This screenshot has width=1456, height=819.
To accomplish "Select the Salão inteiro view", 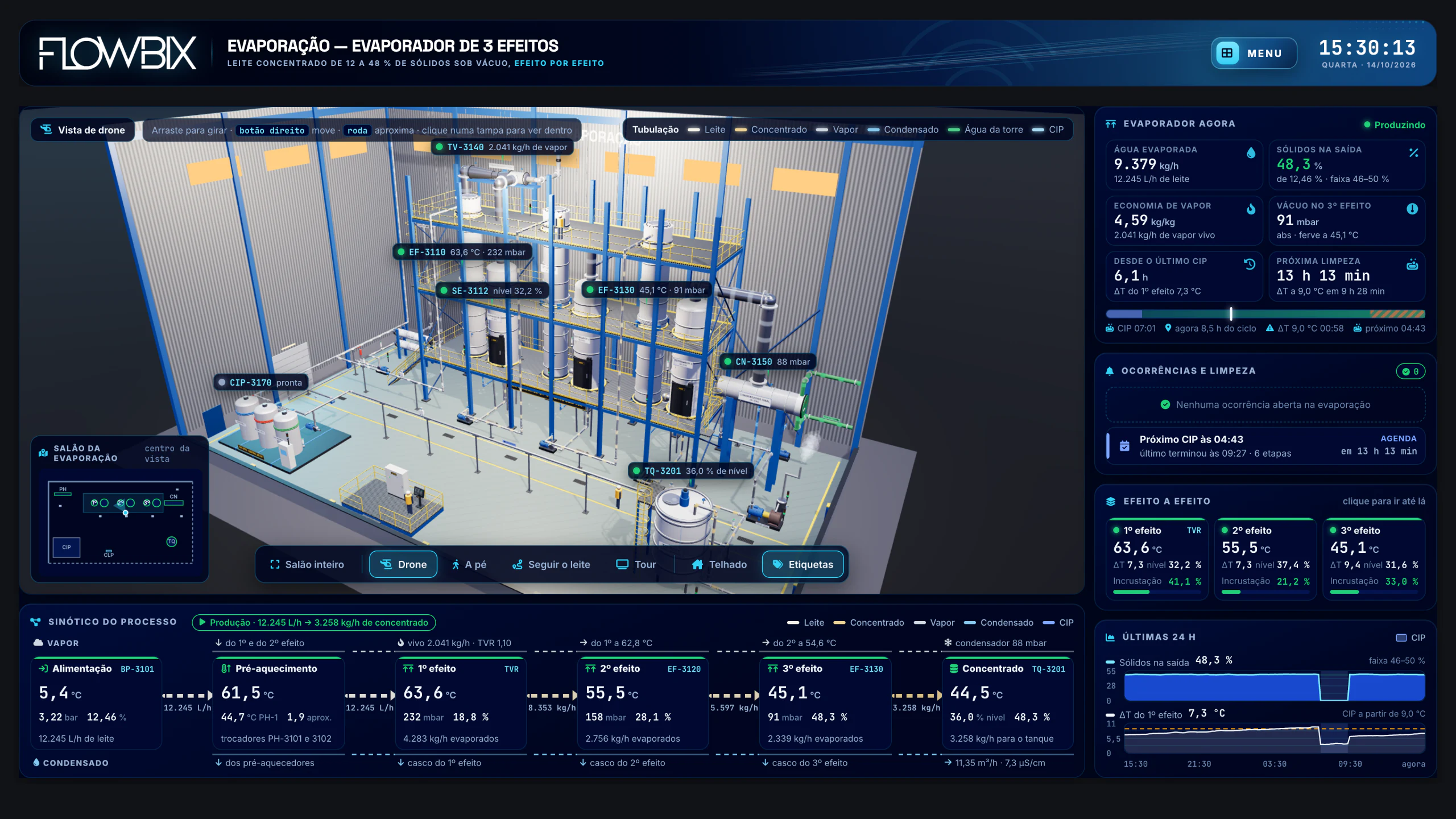I will tap(307, 564).
